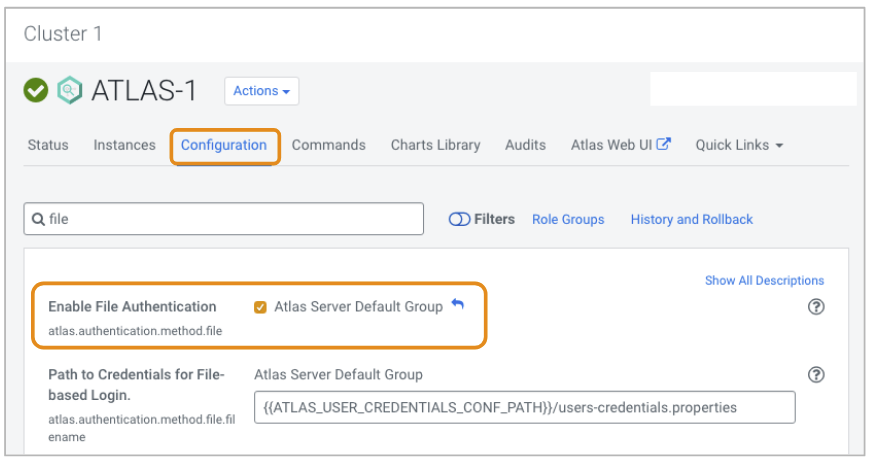Click the external link icon next to Atlas Web UI
The width and height of the screenshot is (874, 465).
[x=663, y=144]
